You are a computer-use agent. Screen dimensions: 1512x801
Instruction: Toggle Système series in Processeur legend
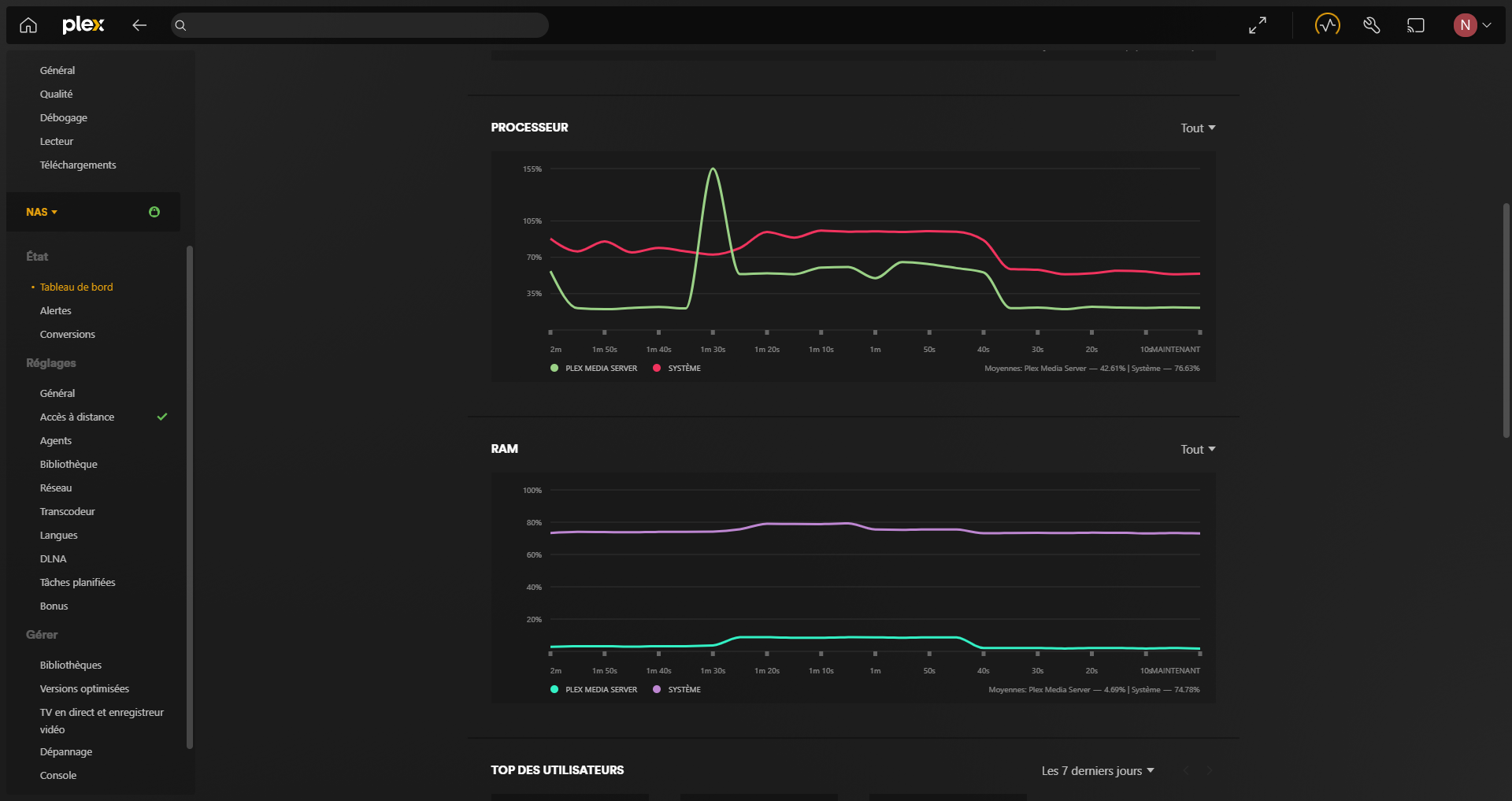click(x=677, y=369)
